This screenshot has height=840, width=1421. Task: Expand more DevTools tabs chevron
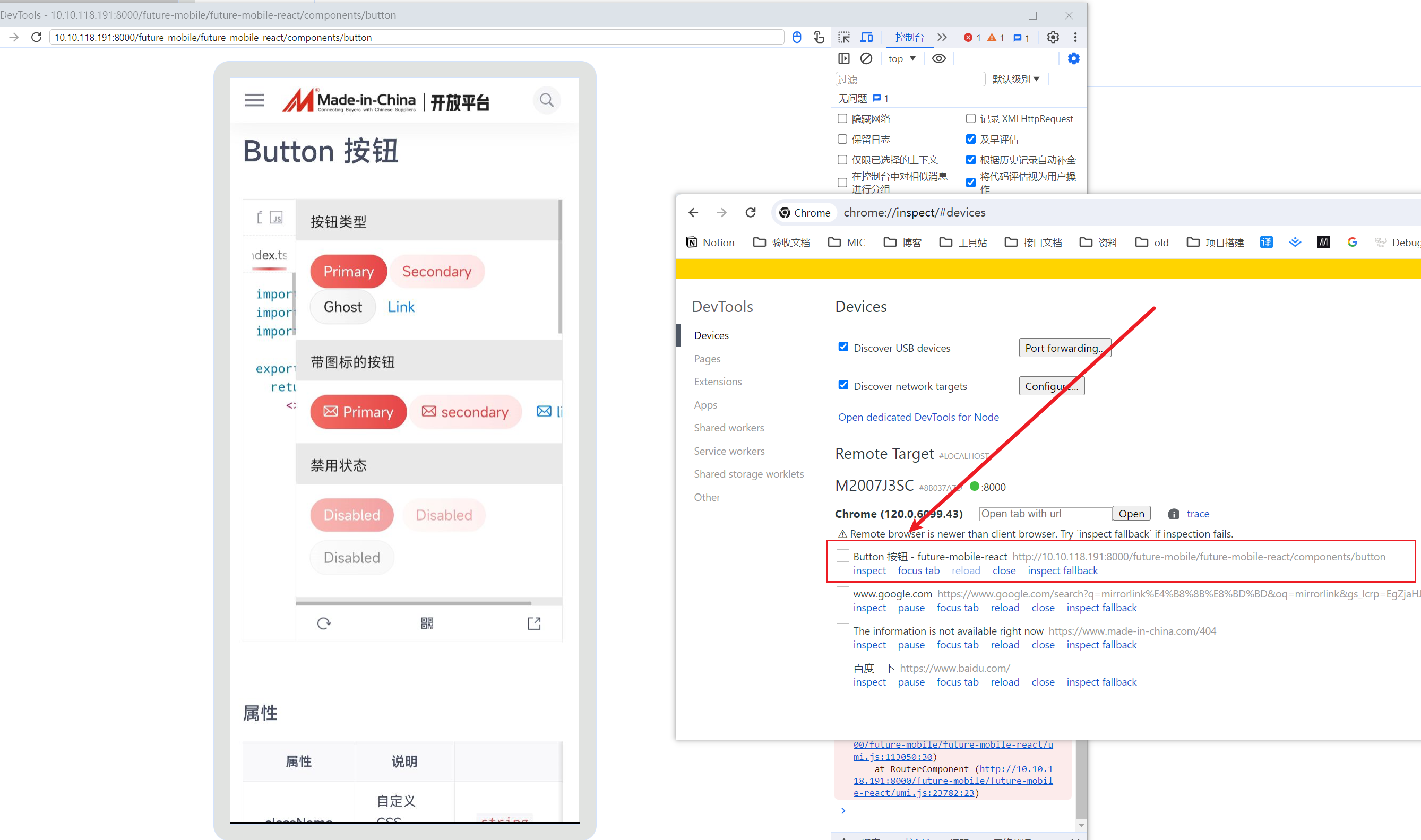[942, 37]
